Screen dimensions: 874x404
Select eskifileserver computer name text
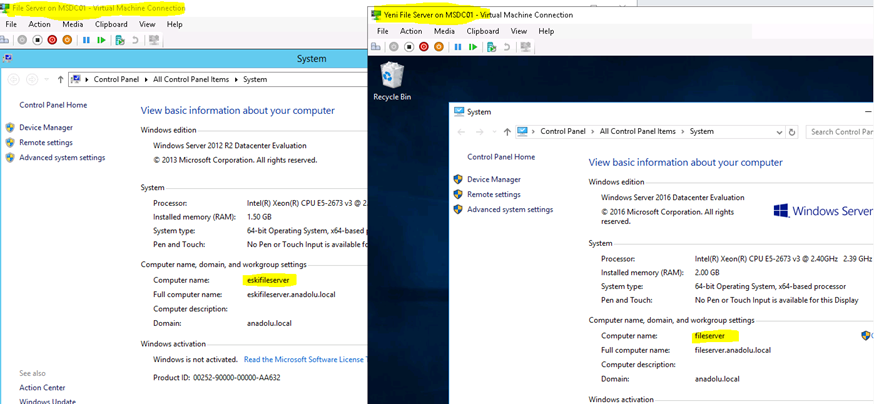[x=268, y=280]
